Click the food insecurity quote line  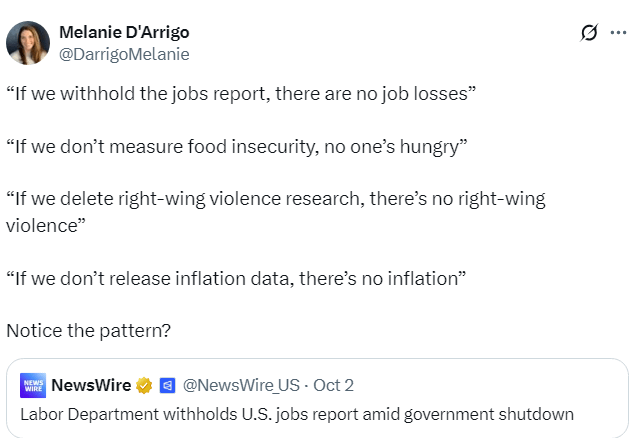237,146
